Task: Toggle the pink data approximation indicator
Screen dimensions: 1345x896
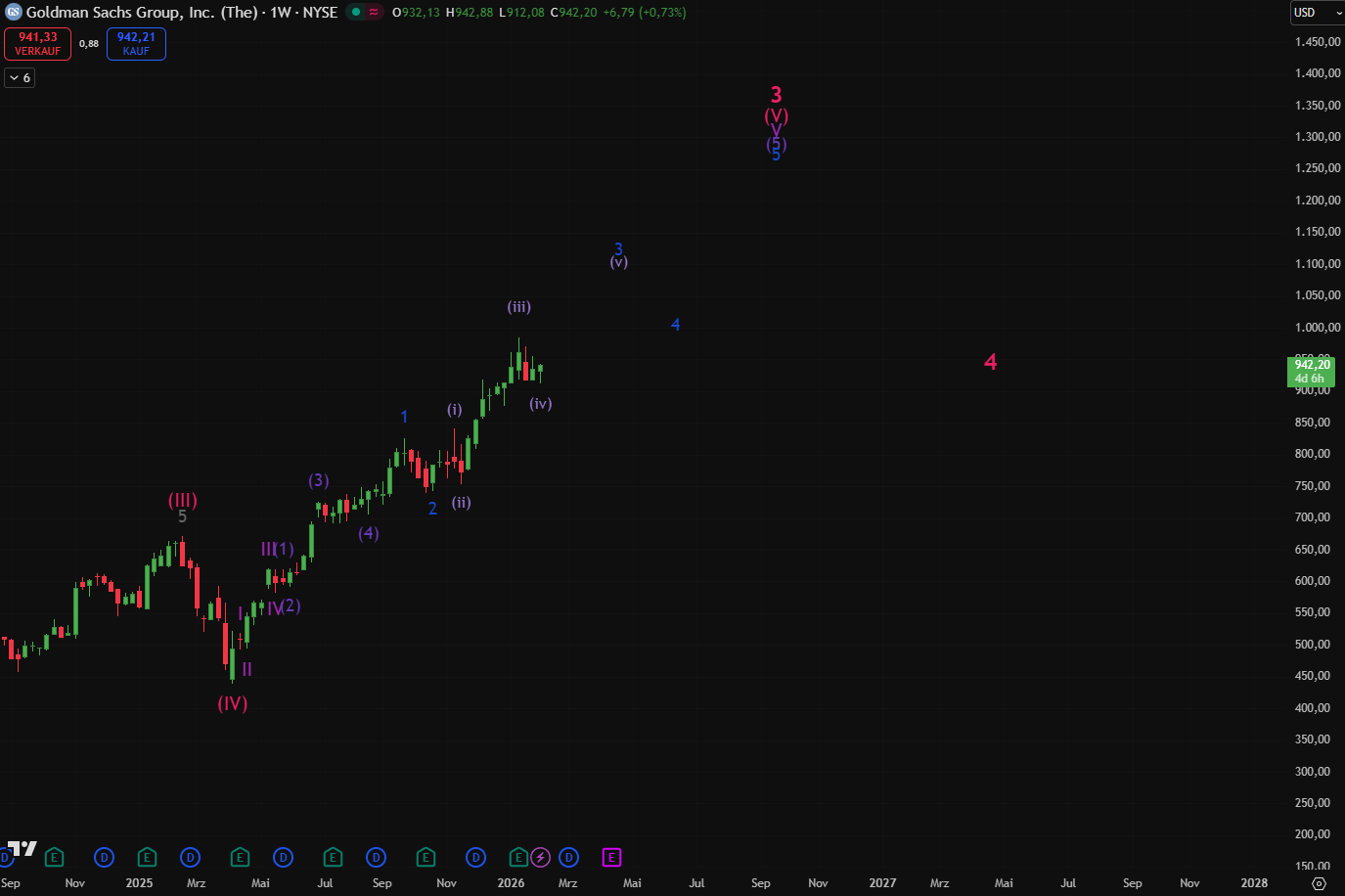Action: click(374, 13)
